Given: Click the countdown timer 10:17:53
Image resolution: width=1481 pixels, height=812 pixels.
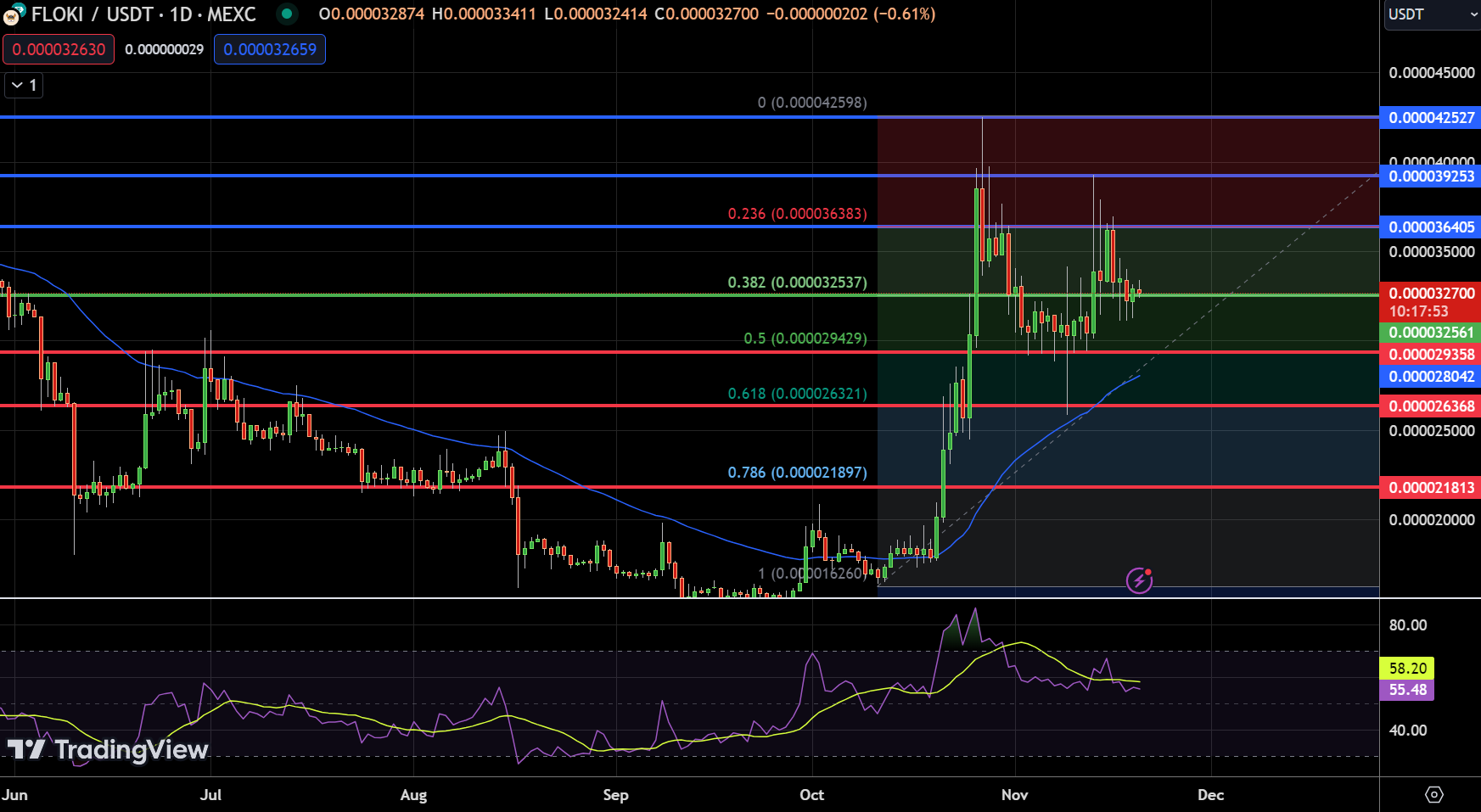Looking at the screenshot, I should (1418, 311).
